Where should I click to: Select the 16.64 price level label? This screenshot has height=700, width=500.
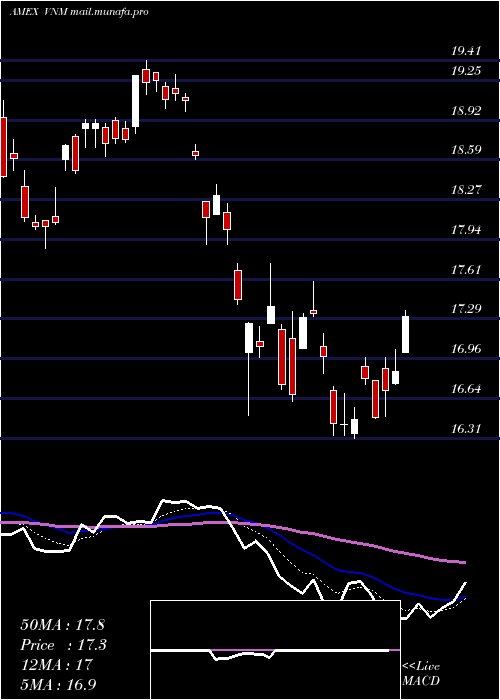click(466, 389)
